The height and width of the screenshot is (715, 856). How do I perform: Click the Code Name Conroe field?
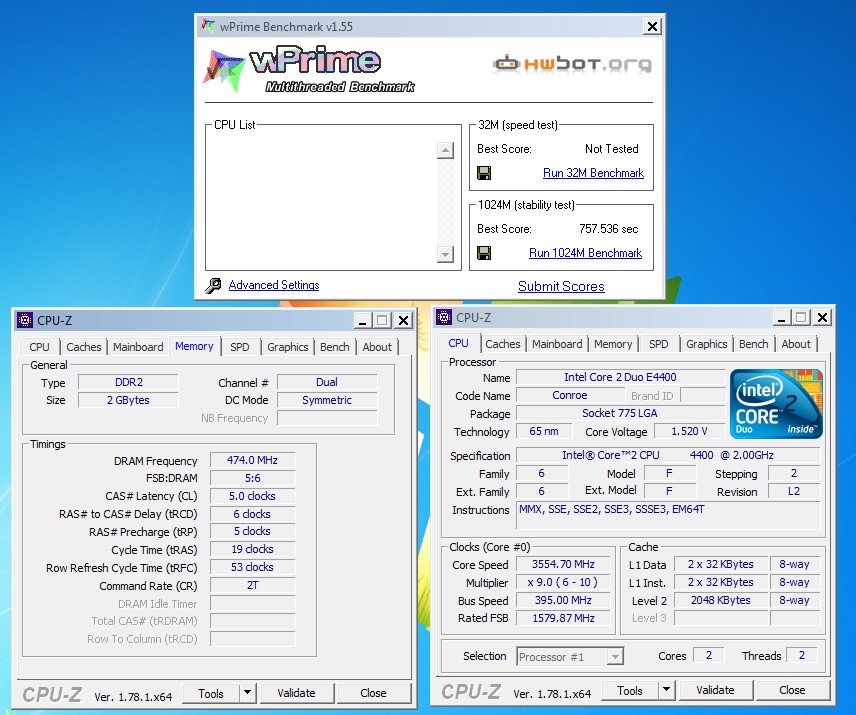[x=569, y=395]
